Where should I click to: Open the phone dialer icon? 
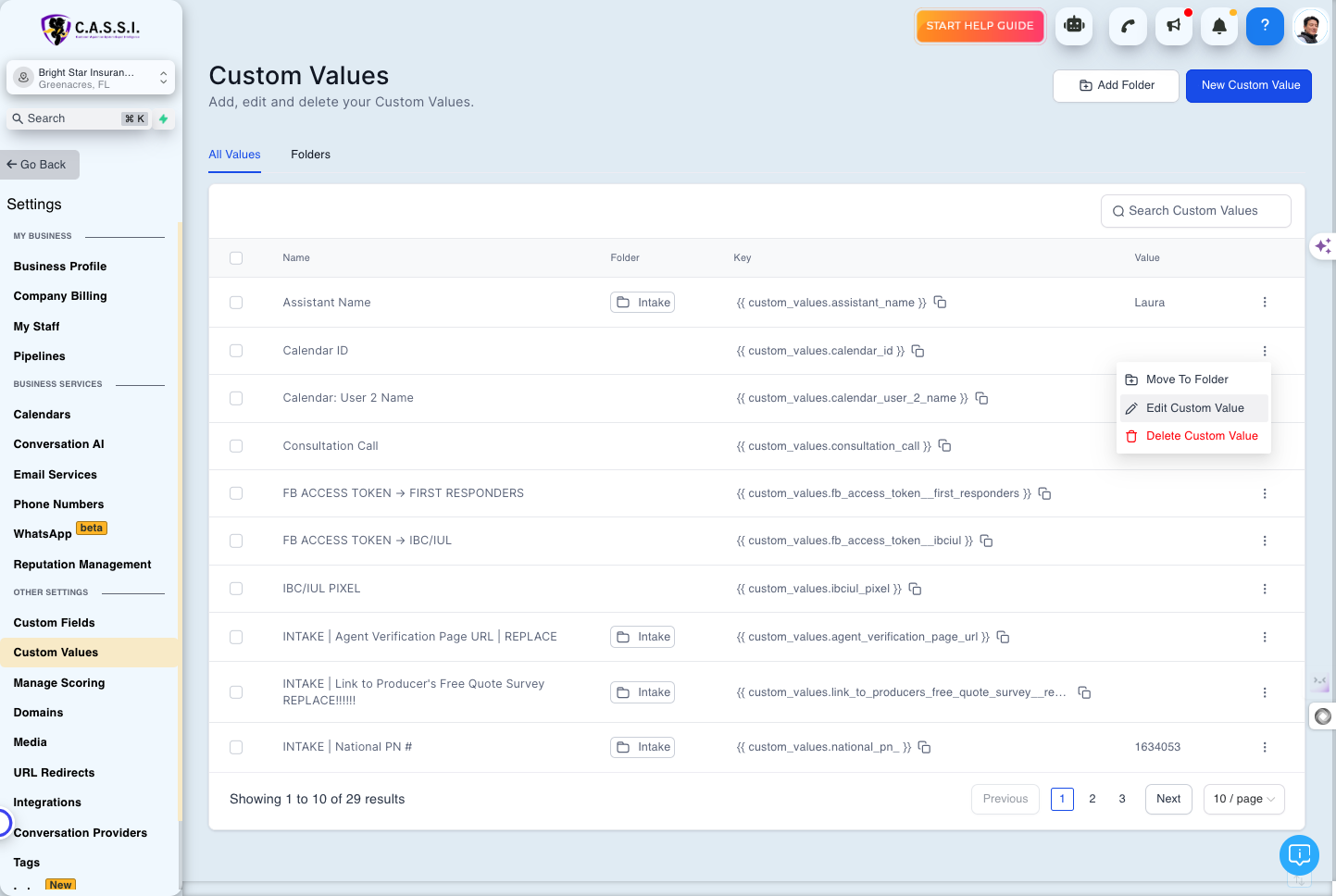click(x=1128, y=26)
